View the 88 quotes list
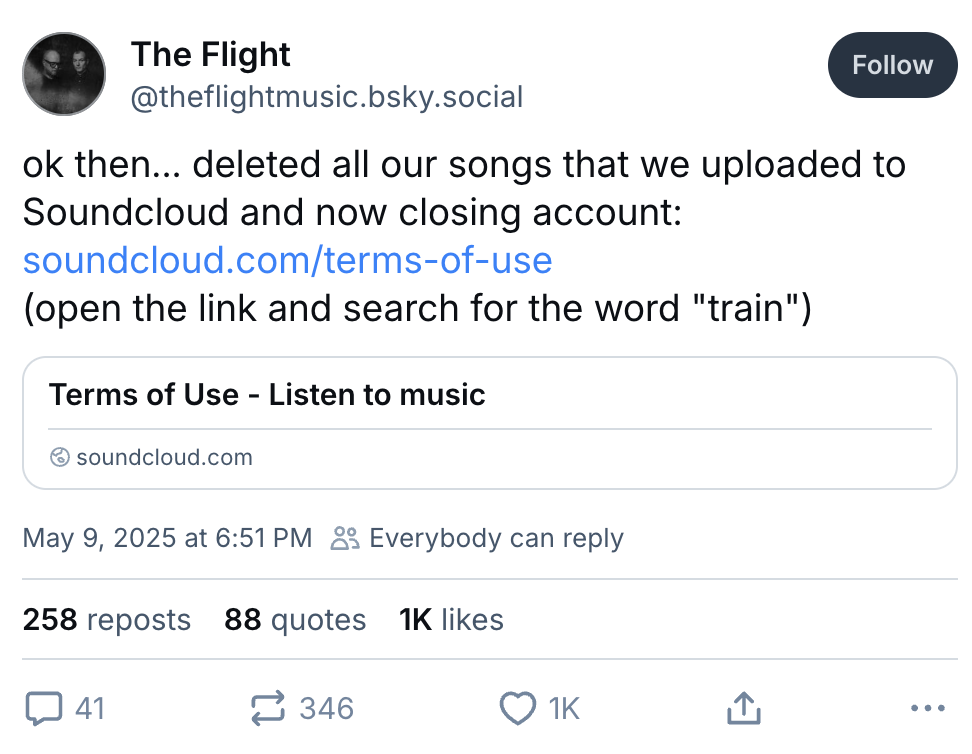Image resolution: width=972 pixels, height=754 pixels. [295, 620]
